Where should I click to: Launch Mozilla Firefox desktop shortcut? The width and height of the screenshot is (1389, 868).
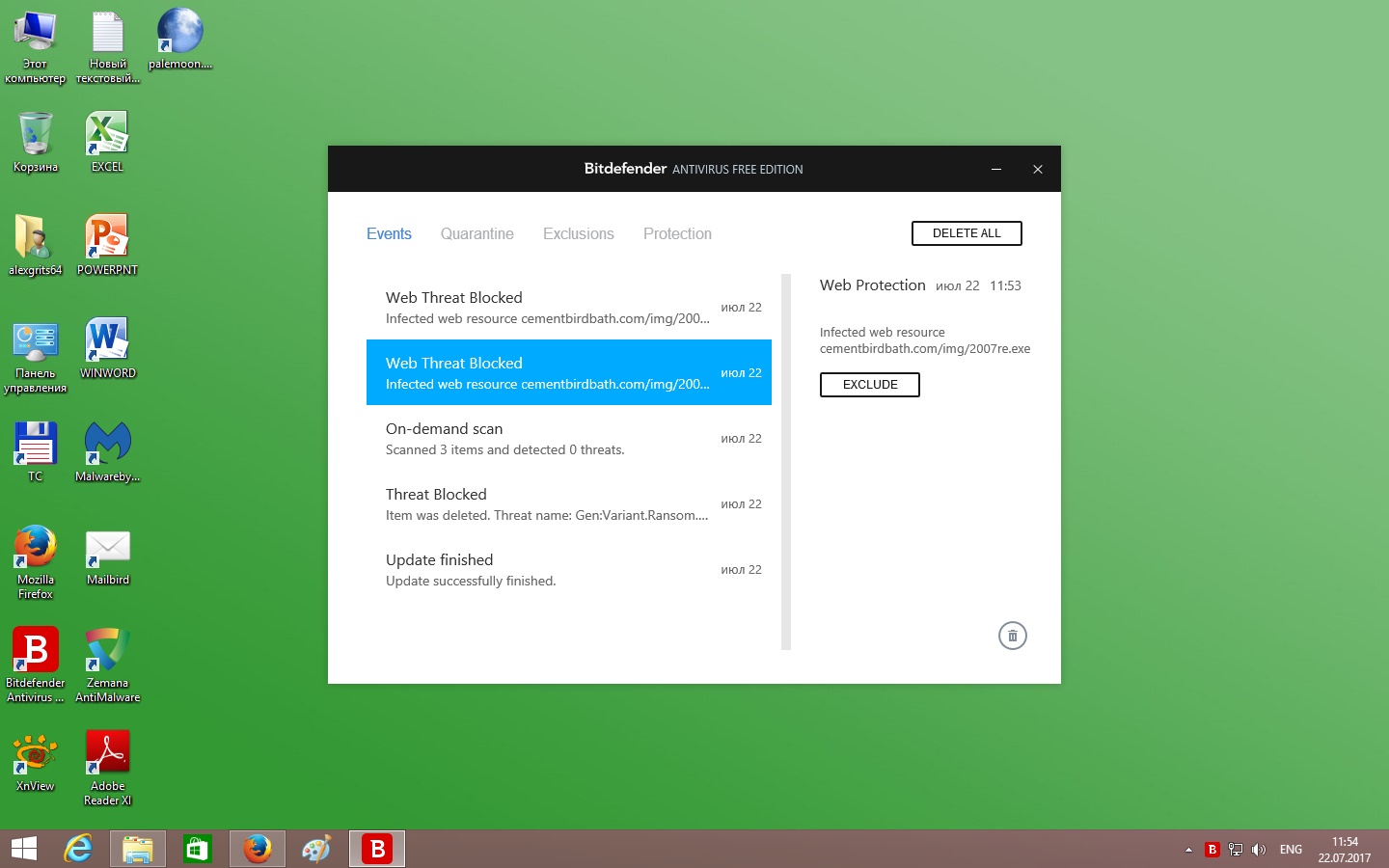35,563
